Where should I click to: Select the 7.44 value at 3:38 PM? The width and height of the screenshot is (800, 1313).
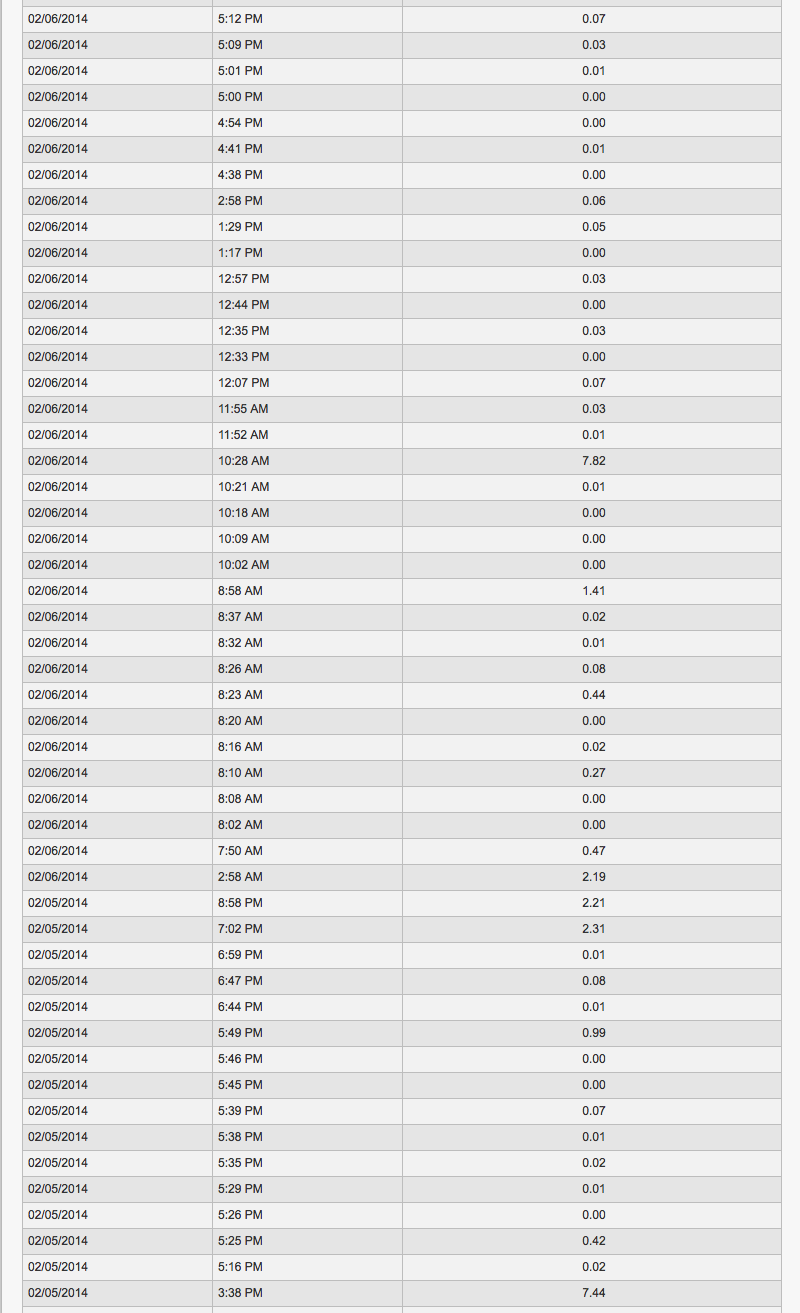pos(593,1293)
